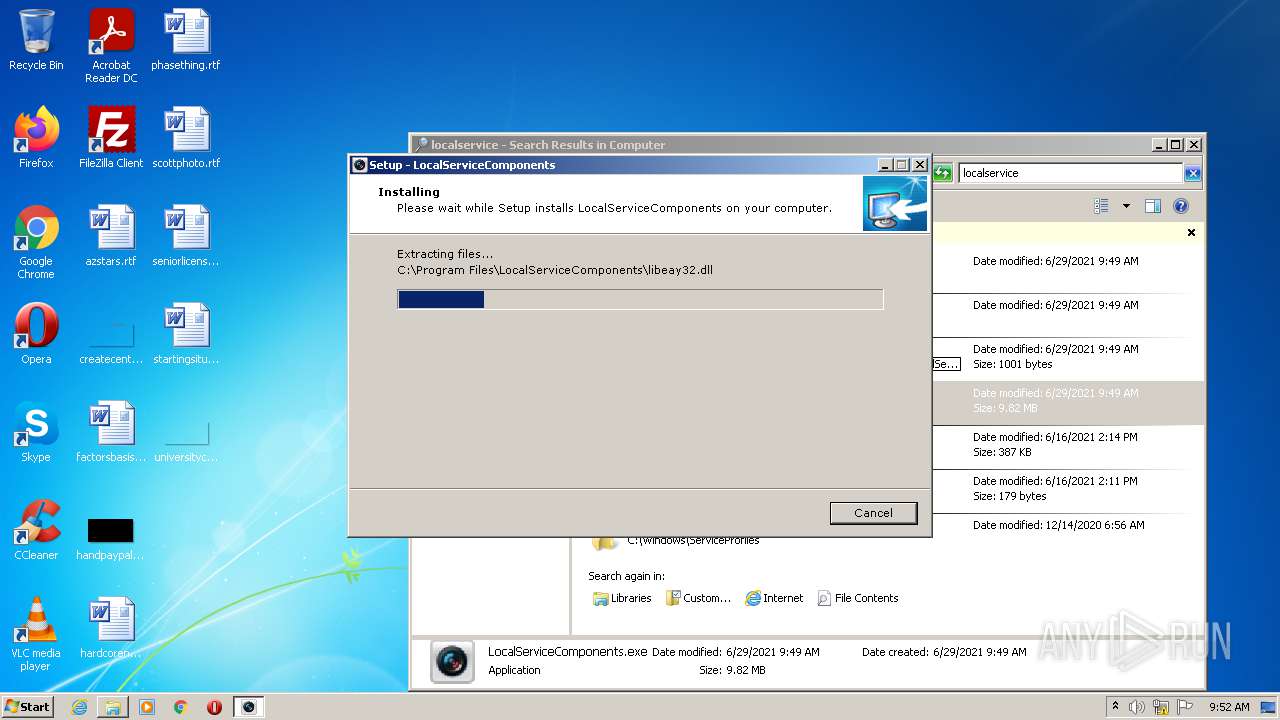Open the Start menu
The height and width of the screenshot is (720, 1280).
pos(28,706)
